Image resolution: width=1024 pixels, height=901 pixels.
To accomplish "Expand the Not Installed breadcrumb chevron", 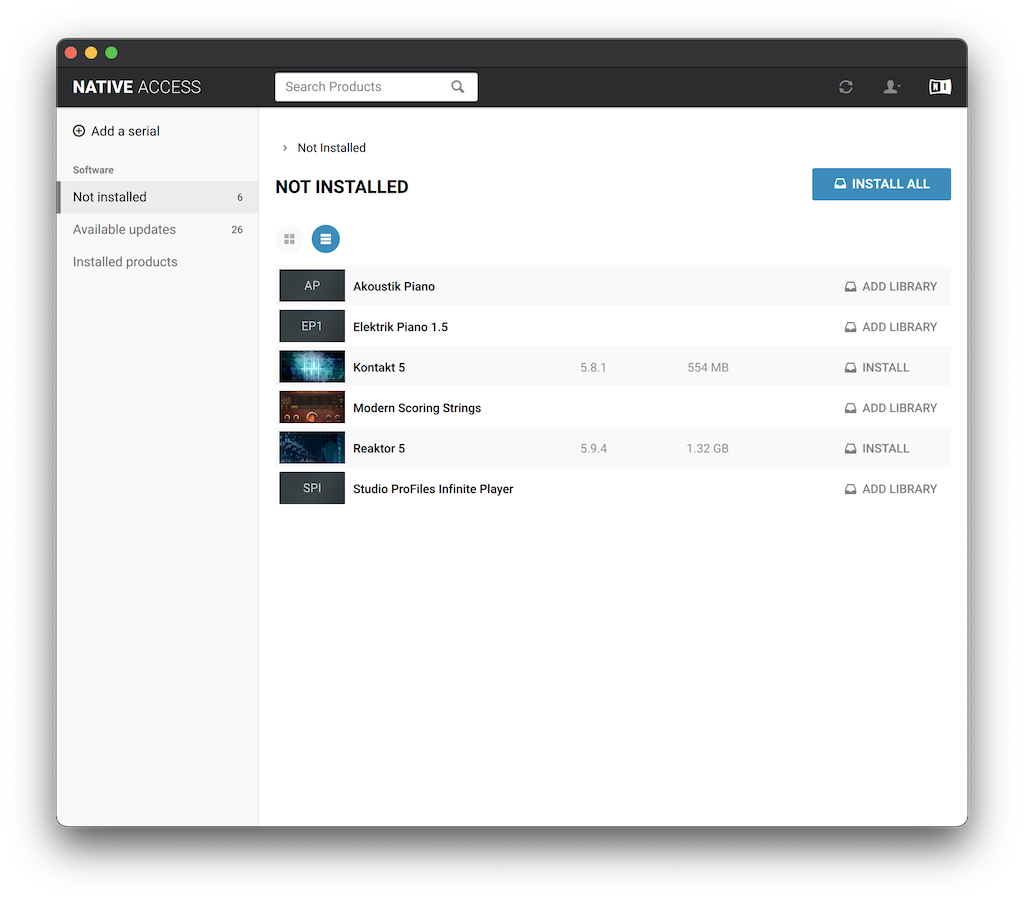I will pos(285,148).
